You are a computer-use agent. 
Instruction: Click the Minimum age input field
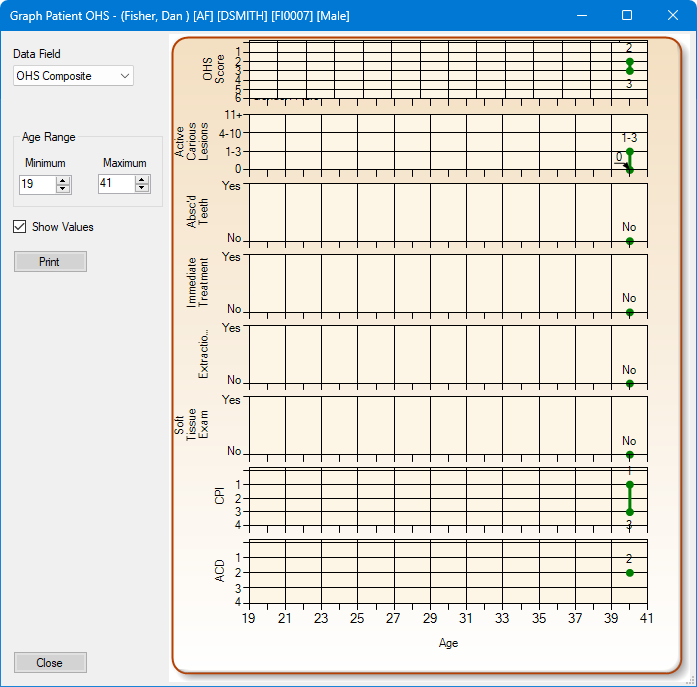36,184
